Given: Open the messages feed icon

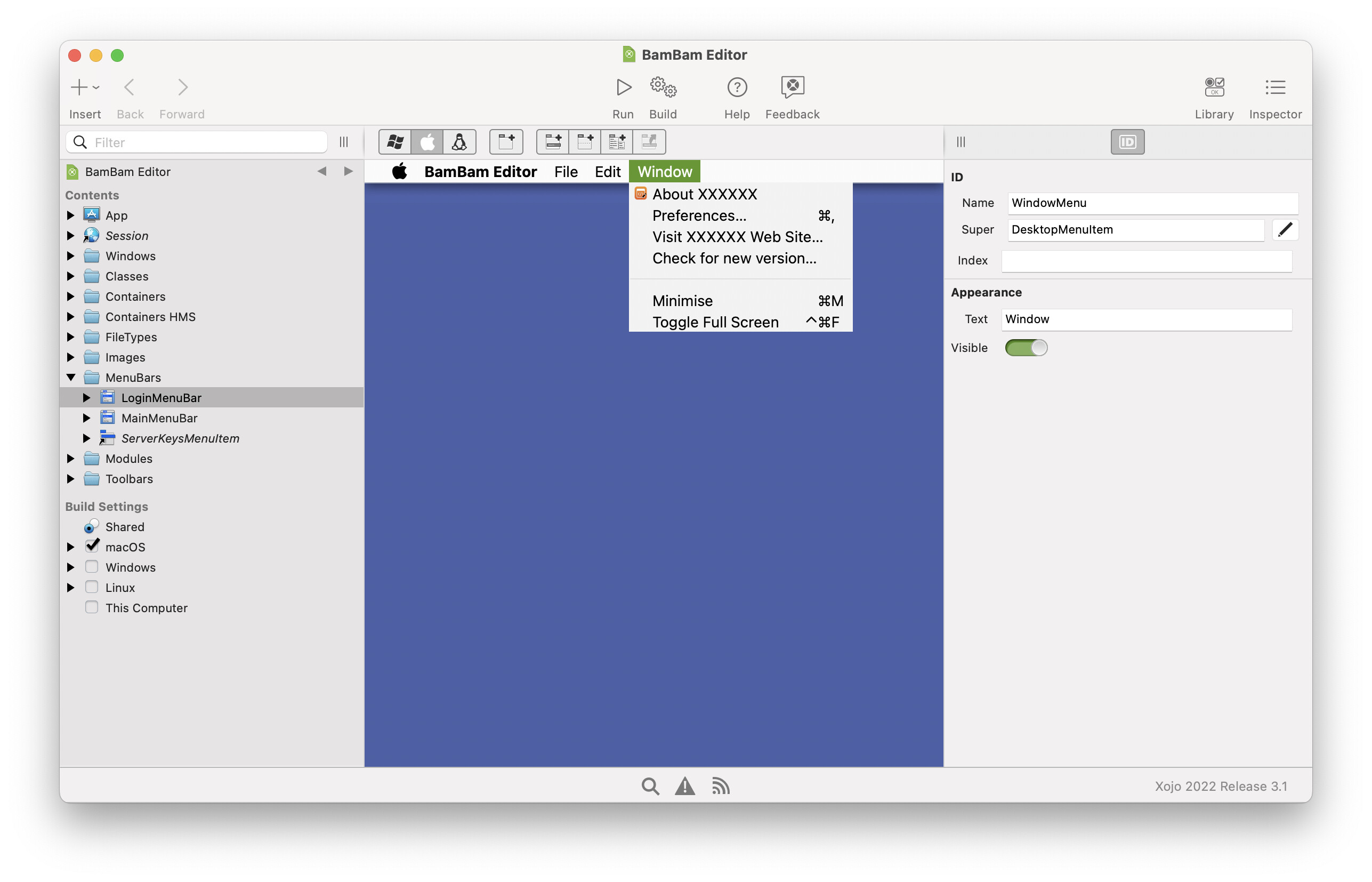Looking at the screenshot, I should pyautogui.click(x=720, y=786).
